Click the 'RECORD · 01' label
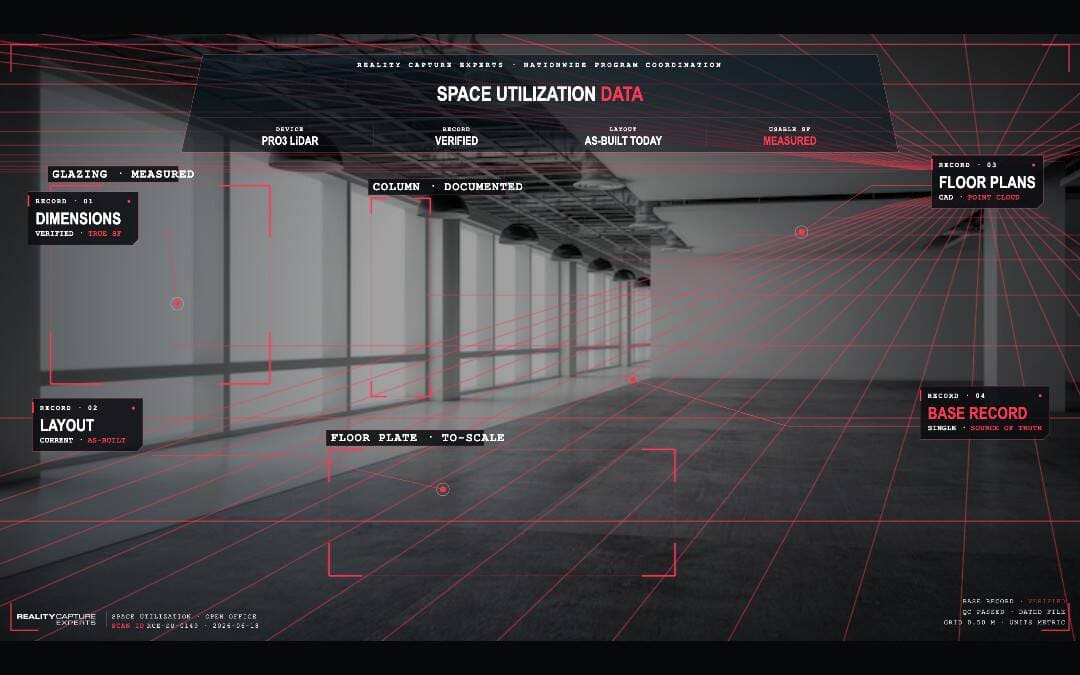Screen dimensions: 1080x675 point(64,201)
